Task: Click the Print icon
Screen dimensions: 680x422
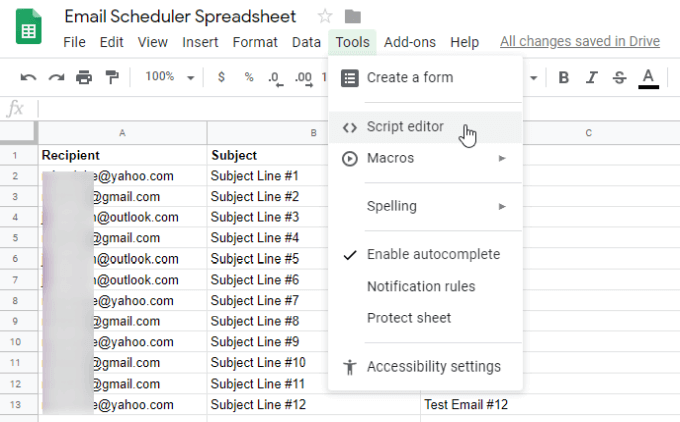Action: [84, 77]
